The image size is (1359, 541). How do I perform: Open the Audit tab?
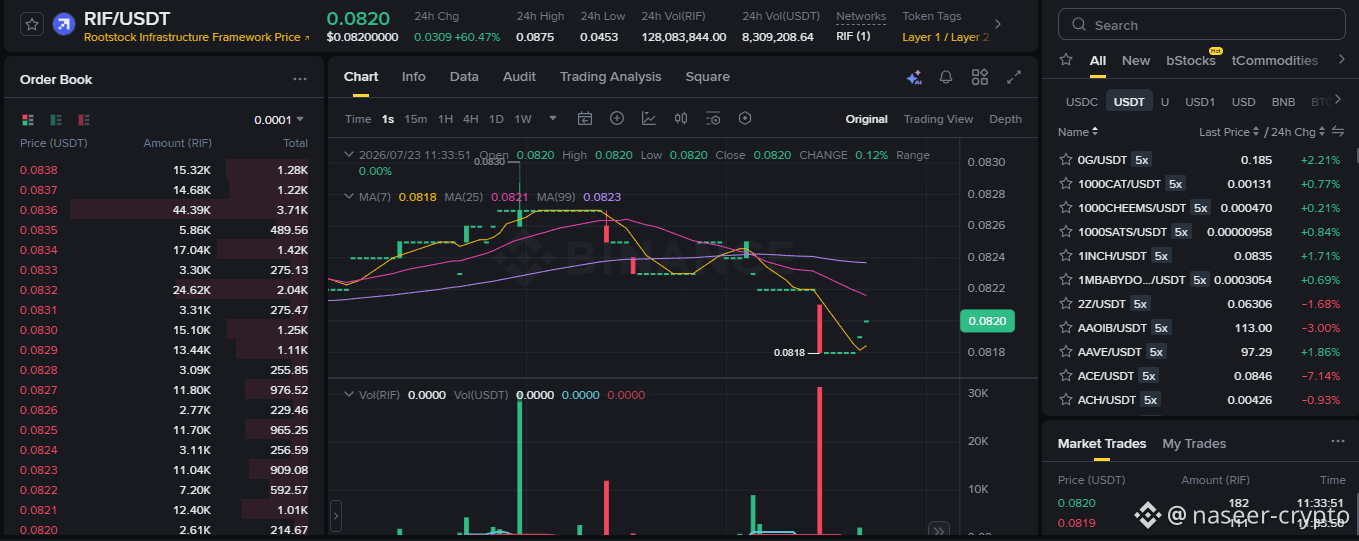click(519, 77)
